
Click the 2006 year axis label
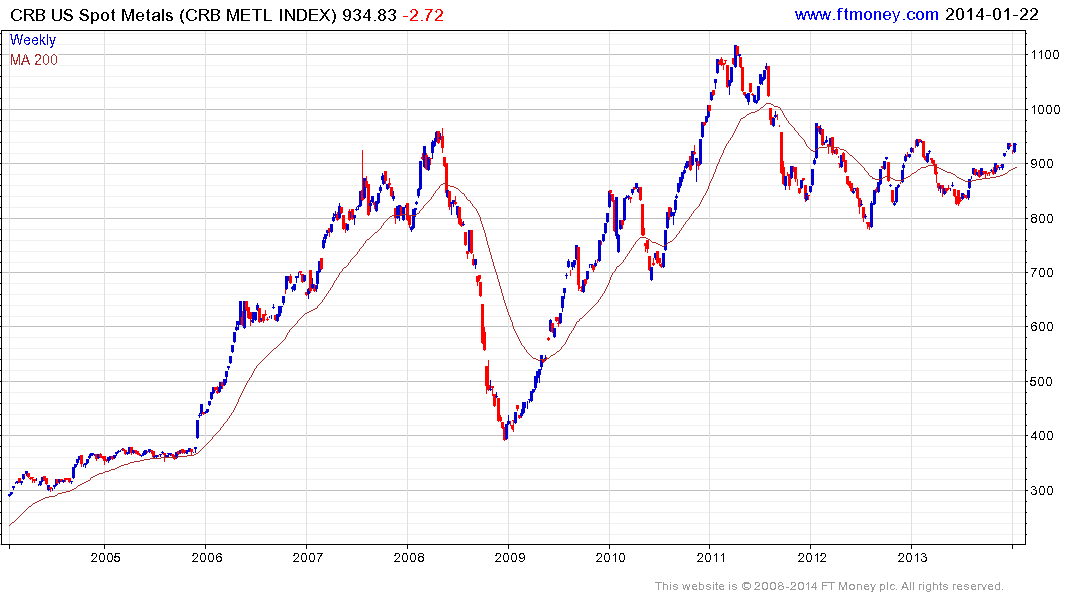(206, 557)
